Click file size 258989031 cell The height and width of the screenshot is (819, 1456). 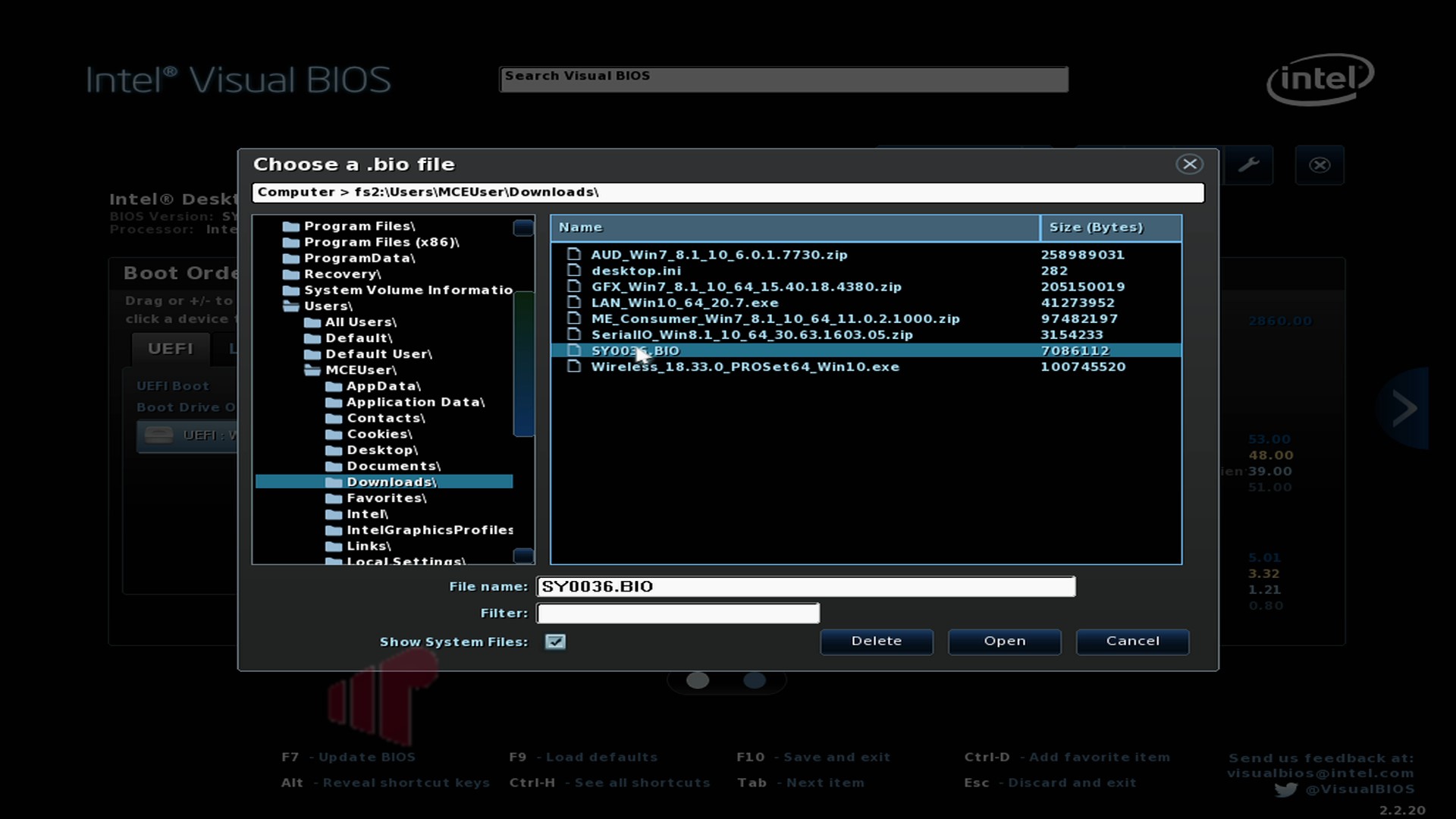1082,255
